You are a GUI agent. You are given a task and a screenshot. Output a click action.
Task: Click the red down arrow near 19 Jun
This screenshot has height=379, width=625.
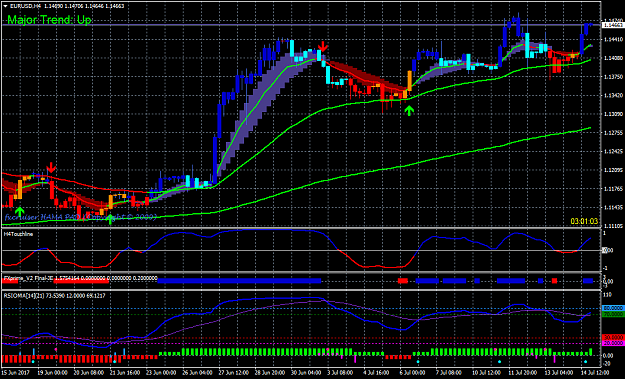[x=51, y=167]
